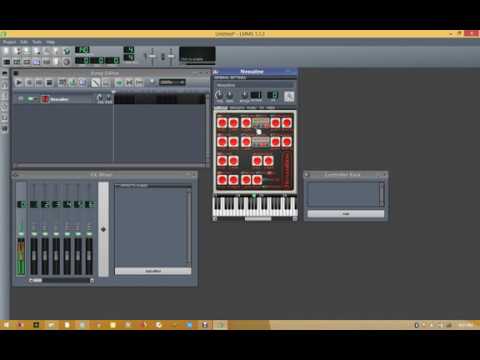Open the My Computer sidebar tab

[x=5, y=129]
